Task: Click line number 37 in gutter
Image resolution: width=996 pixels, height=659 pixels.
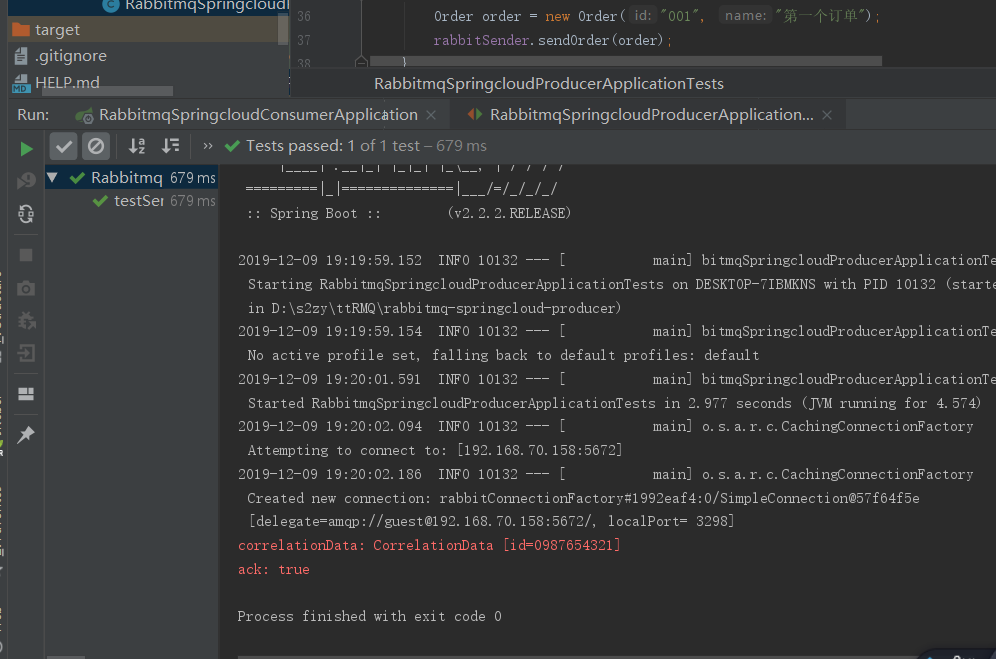Action: (304, 41)
